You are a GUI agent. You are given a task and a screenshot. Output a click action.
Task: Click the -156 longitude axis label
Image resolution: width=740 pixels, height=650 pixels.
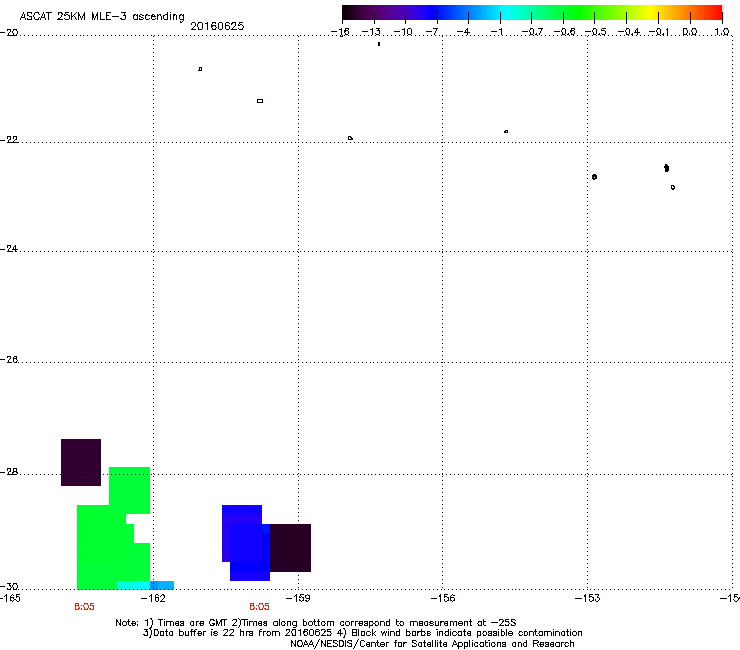point(444,598)
